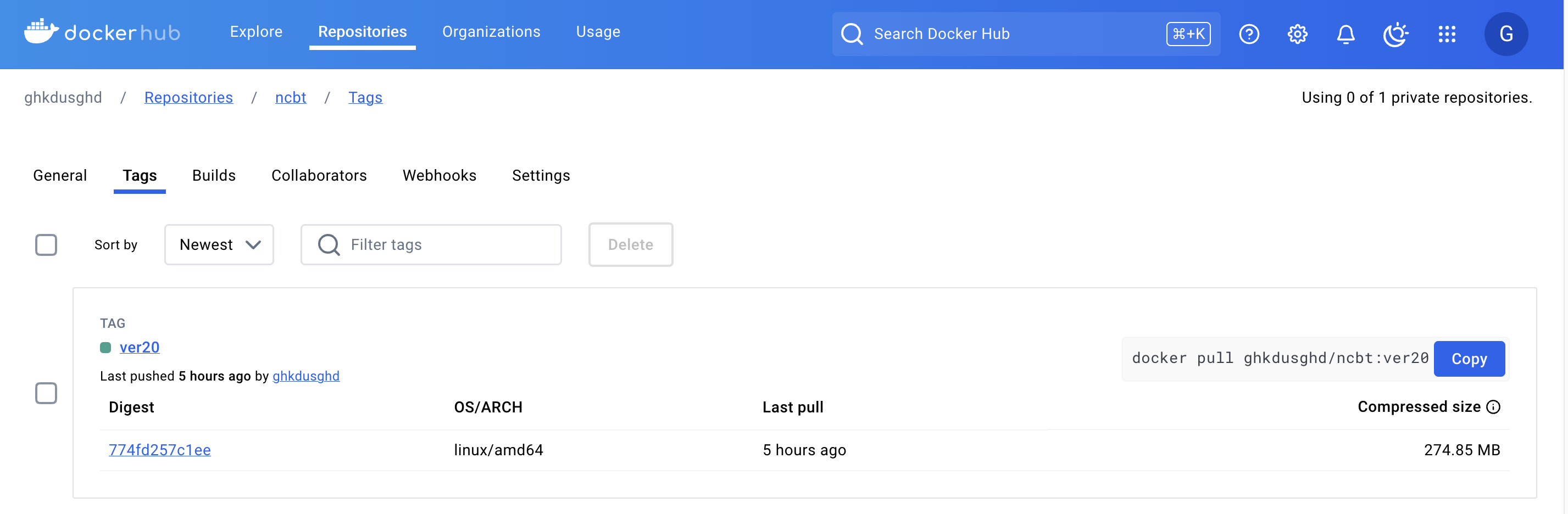Select the Tags tab
Image resolution: width=1568 pixels, height=514 pixels.
(140, 175)
